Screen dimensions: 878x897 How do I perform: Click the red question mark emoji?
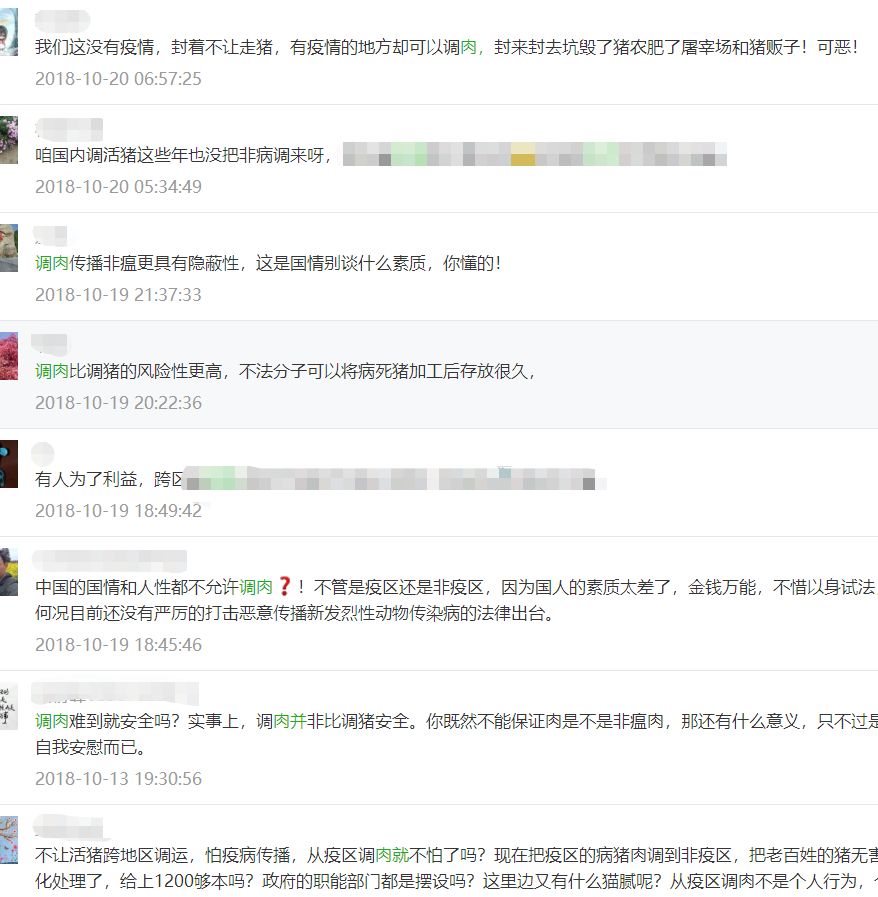[x=284, y=586]
